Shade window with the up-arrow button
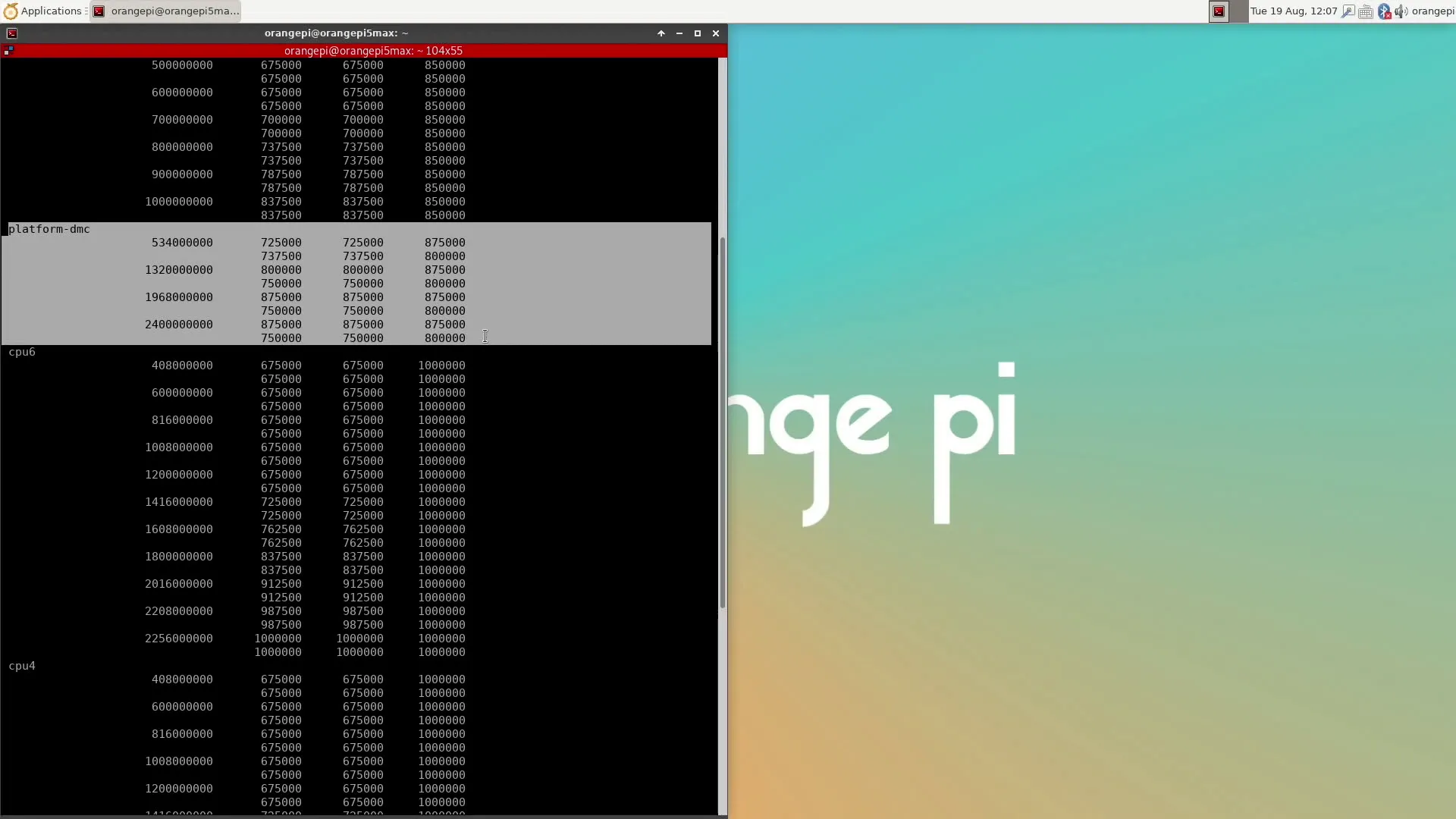The height and width of the screenshot is (819, 1456). (661, 33)
